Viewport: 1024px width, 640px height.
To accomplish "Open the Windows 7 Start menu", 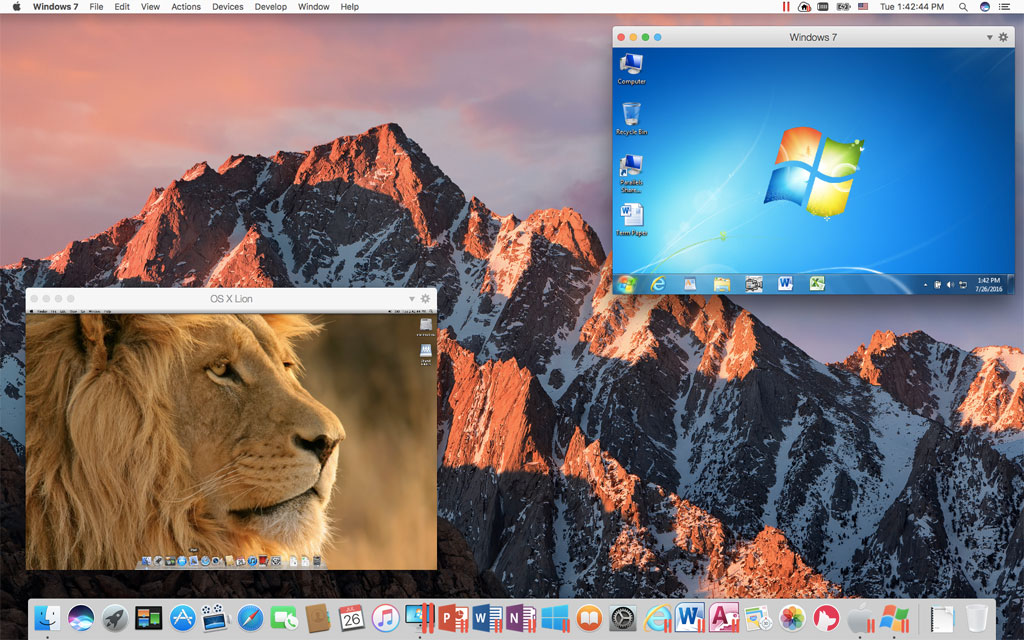I will click(627, 284).
